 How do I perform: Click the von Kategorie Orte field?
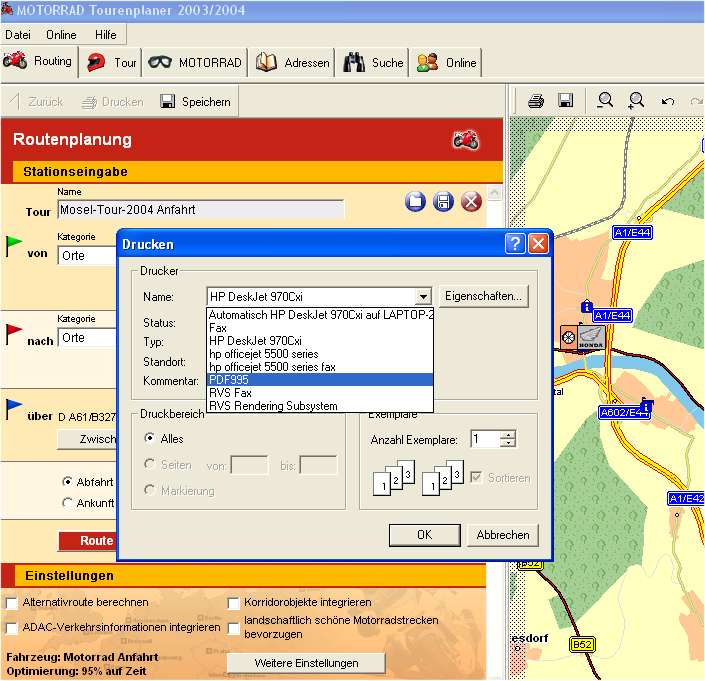click(87, 255)
